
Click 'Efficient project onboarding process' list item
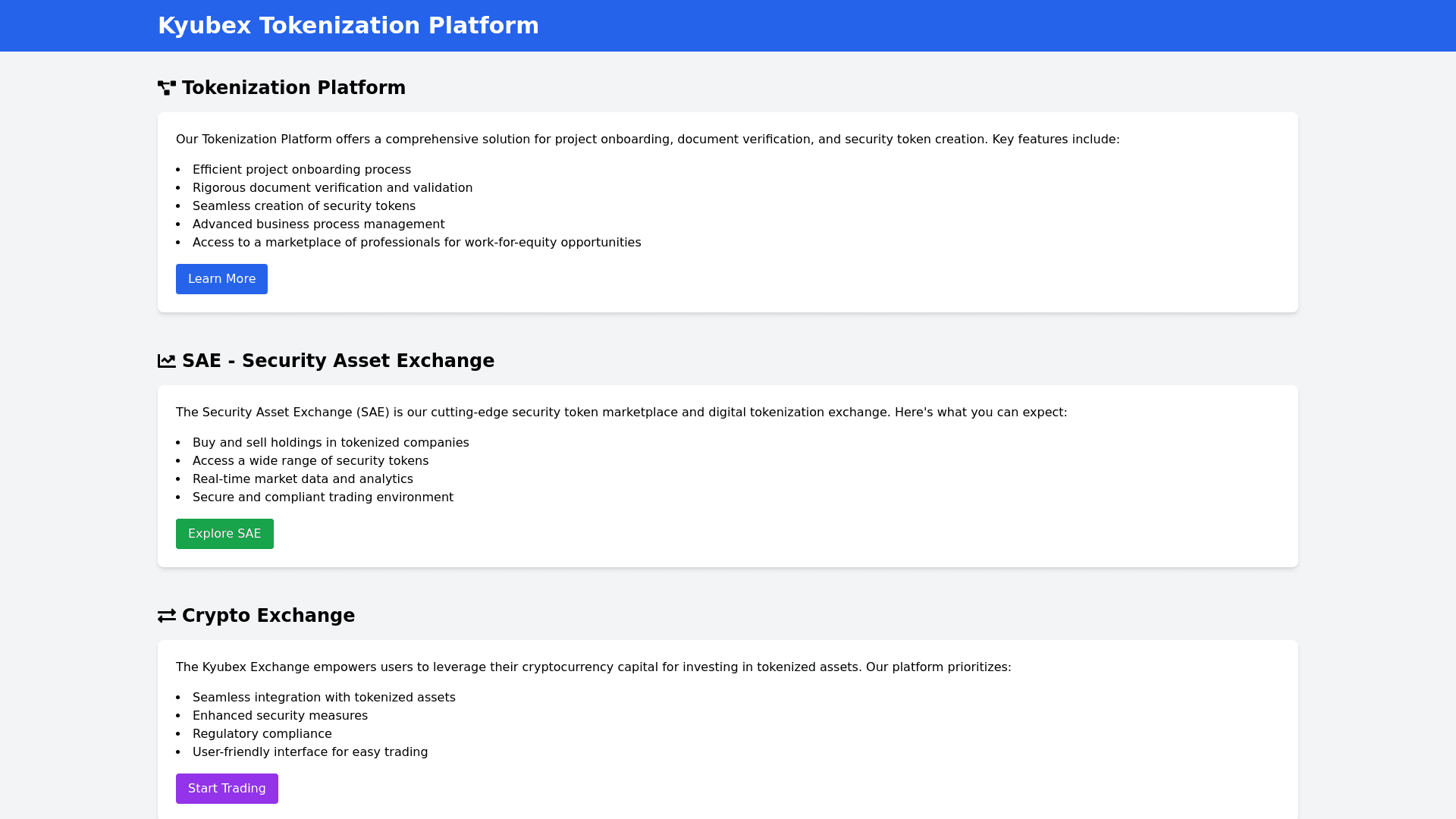pyautogui.click(x=301, y=170)
